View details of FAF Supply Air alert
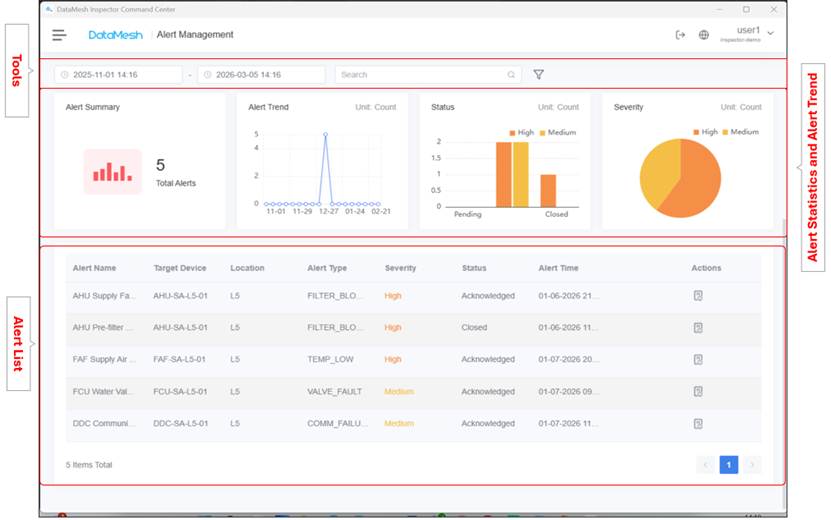This screenshot has height=520, width=831. pyautogui.click(x=699, y=360)
